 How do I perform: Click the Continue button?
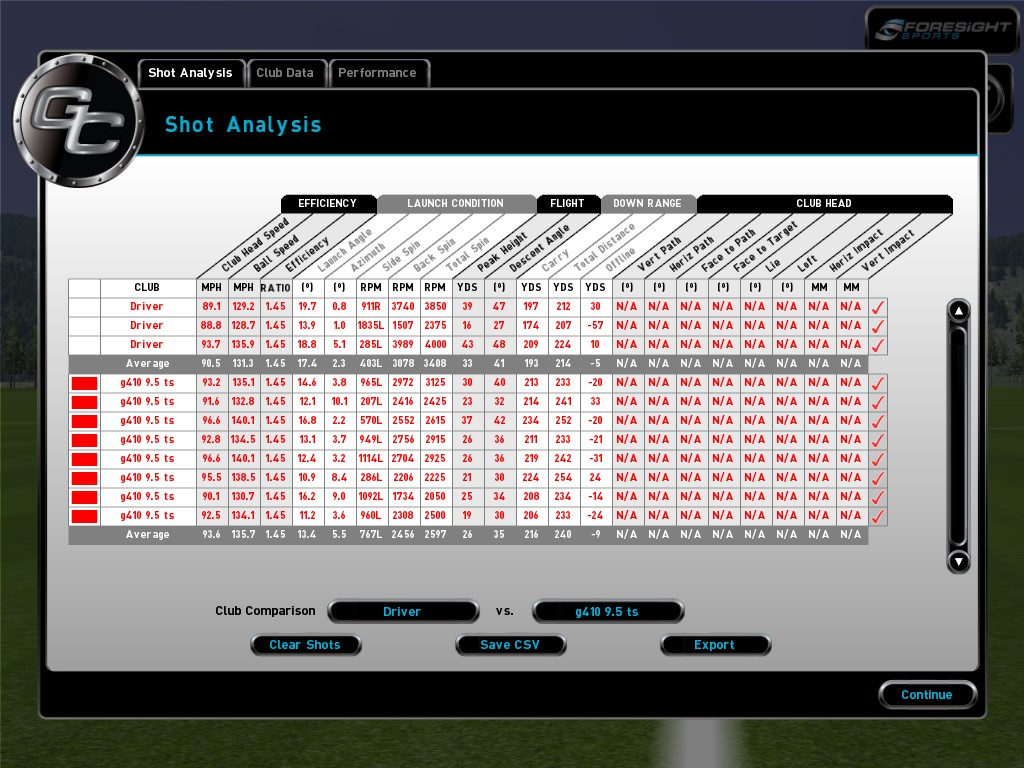(x=927, y=695)
